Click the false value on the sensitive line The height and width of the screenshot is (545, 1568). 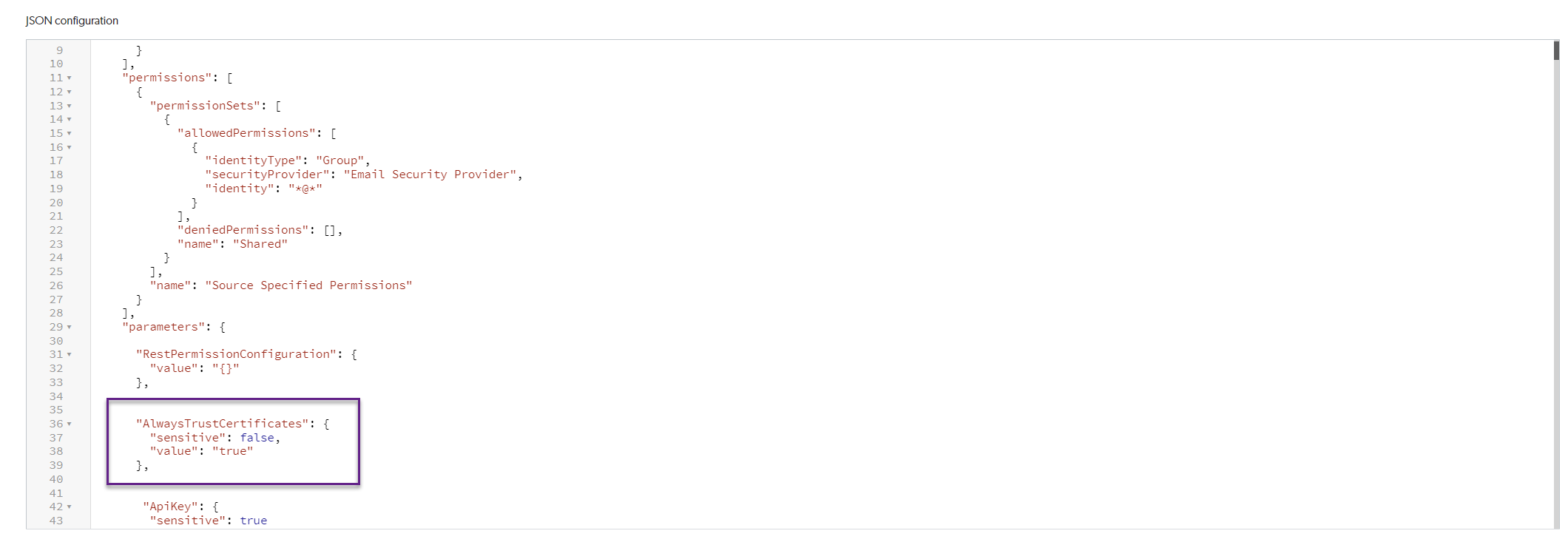pyautogui.click(x=257, y=438)
